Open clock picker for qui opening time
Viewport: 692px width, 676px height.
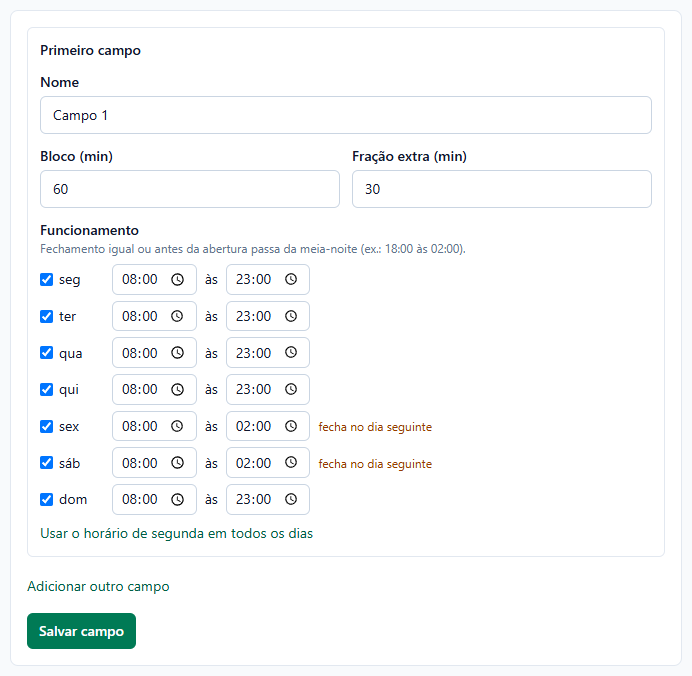coord(177,389)
